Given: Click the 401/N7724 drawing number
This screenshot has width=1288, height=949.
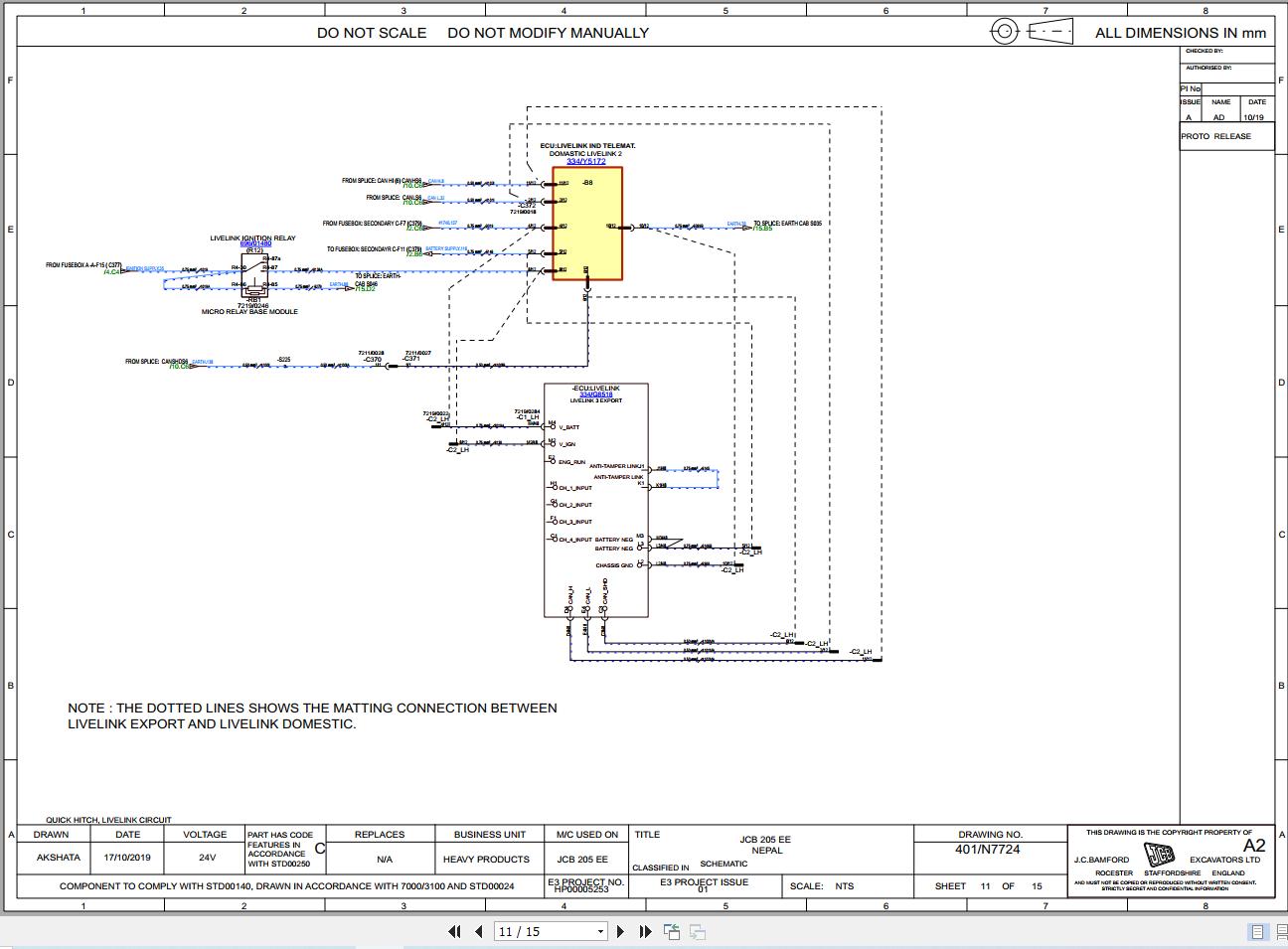Looking at the screenshot, I should click(x=988, y=849).
